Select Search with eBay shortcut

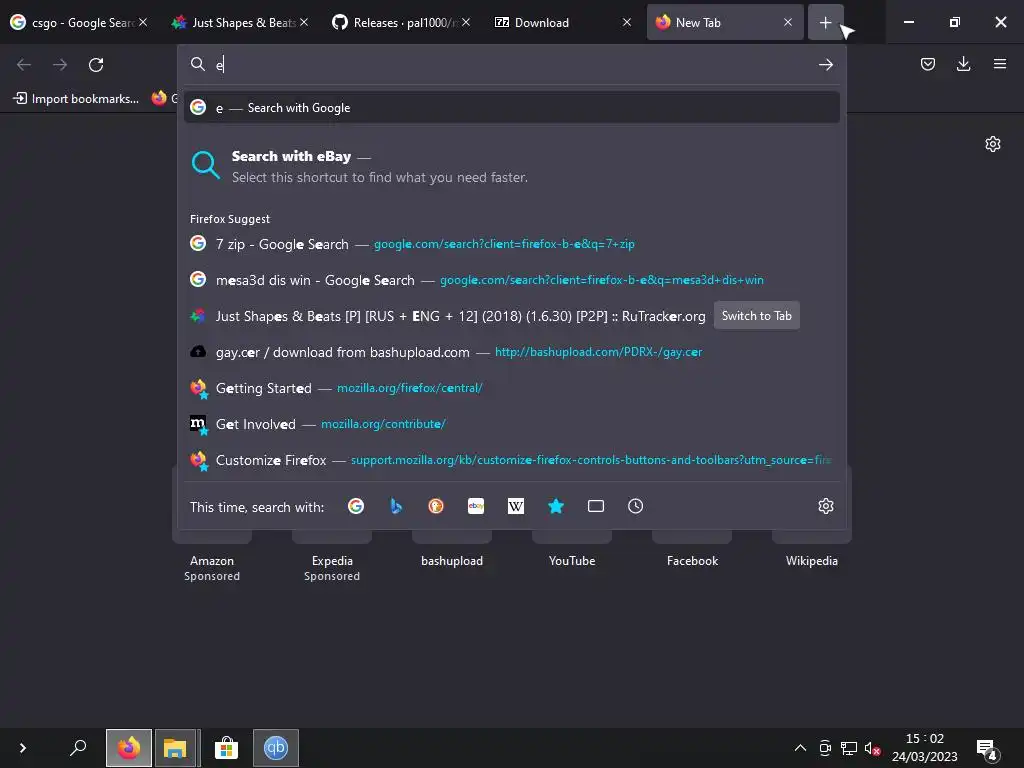click(x=512, y=167)
